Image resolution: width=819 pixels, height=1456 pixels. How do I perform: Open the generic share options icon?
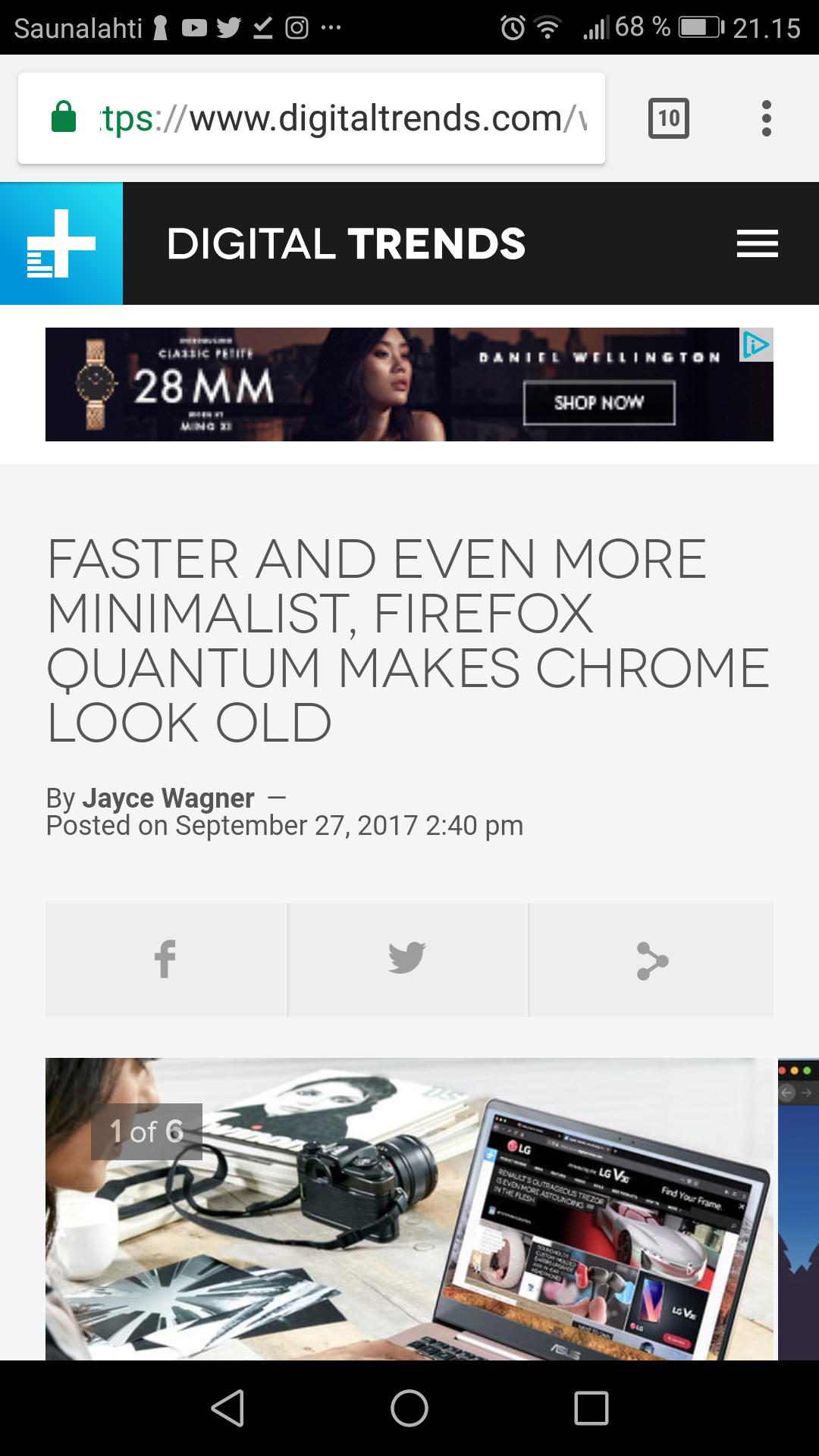pos(651,959)
